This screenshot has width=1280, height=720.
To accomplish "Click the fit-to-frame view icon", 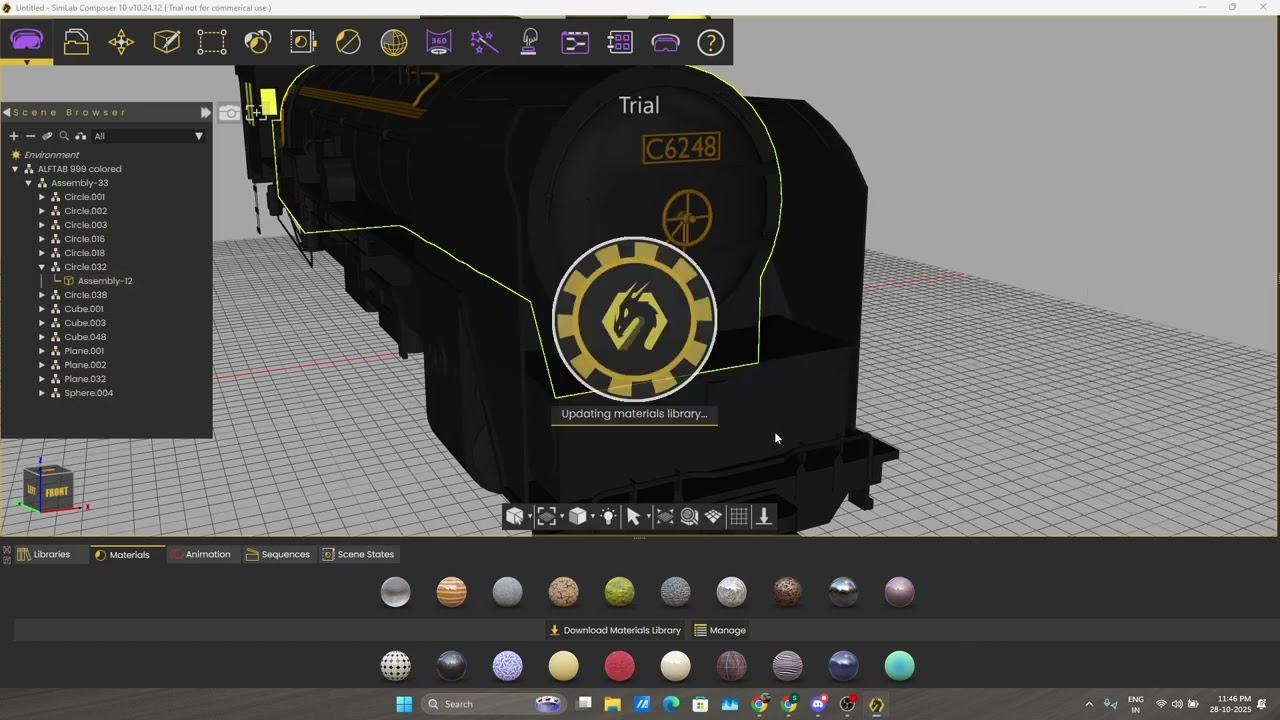I will [546, 516].
